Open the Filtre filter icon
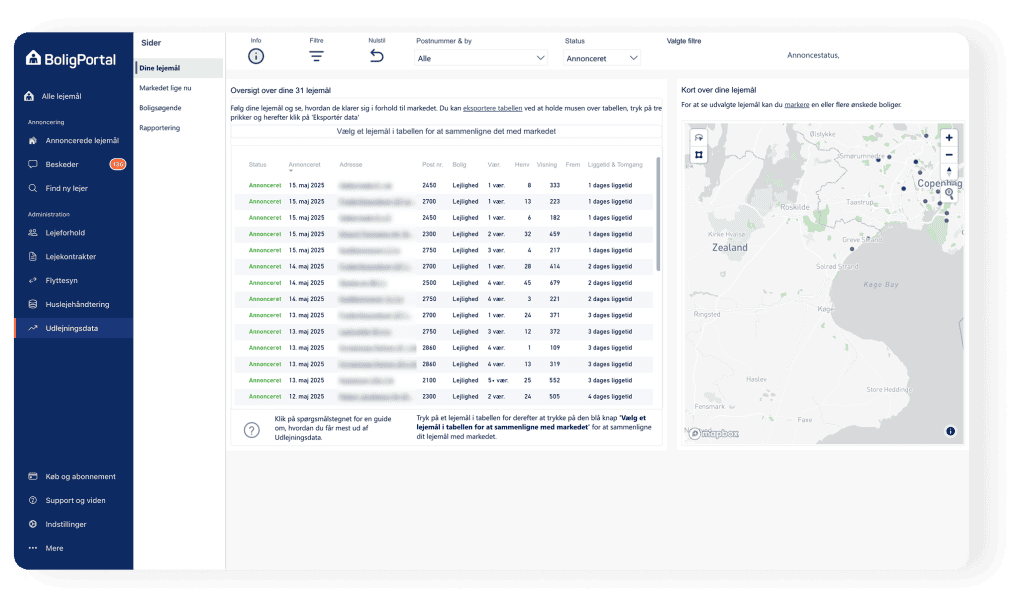 click(316, 56)
